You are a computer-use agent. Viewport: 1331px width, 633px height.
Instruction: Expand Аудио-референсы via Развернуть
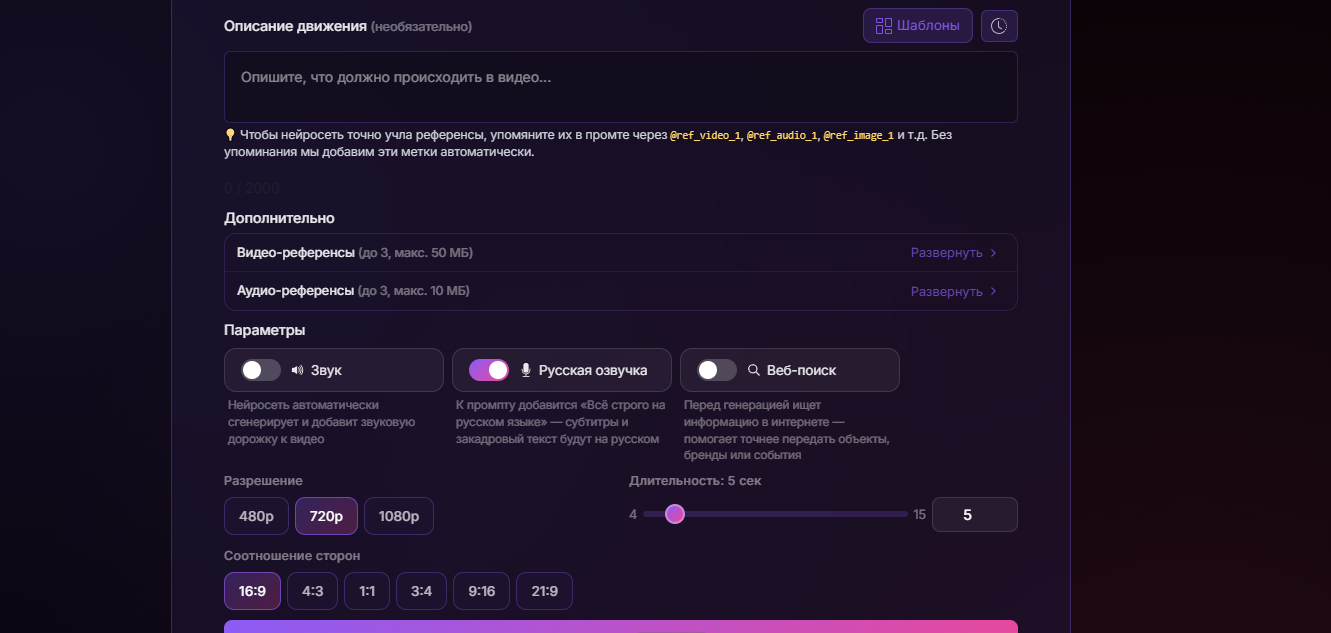tap(946, 292)
